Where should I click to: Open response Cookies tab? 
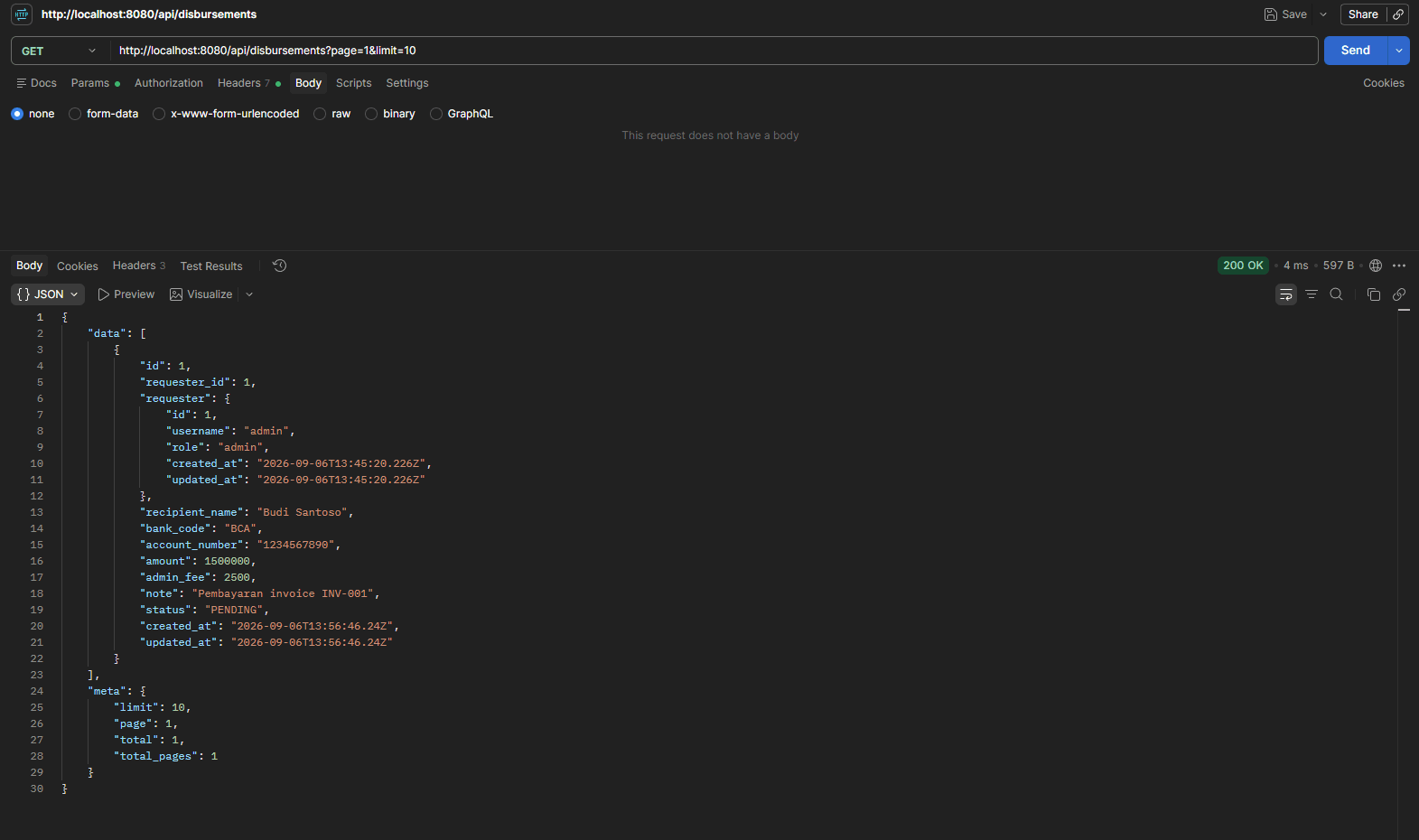click(x=78, y=266)
